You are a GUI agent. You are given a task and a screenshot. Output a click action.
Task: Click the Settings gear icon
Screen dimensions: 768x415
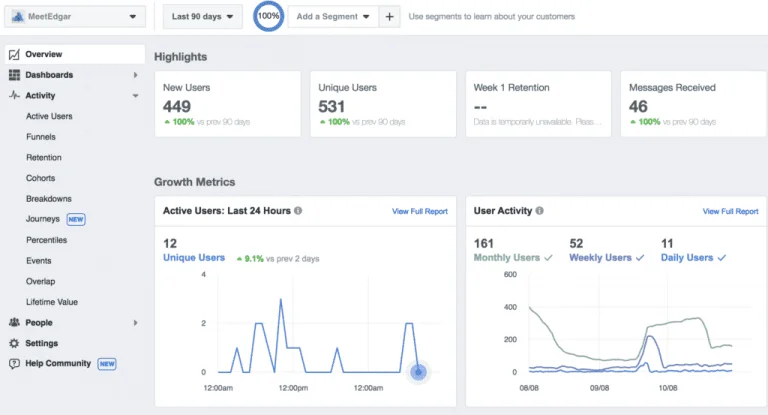pyautogui.click(x=14, y=343)
